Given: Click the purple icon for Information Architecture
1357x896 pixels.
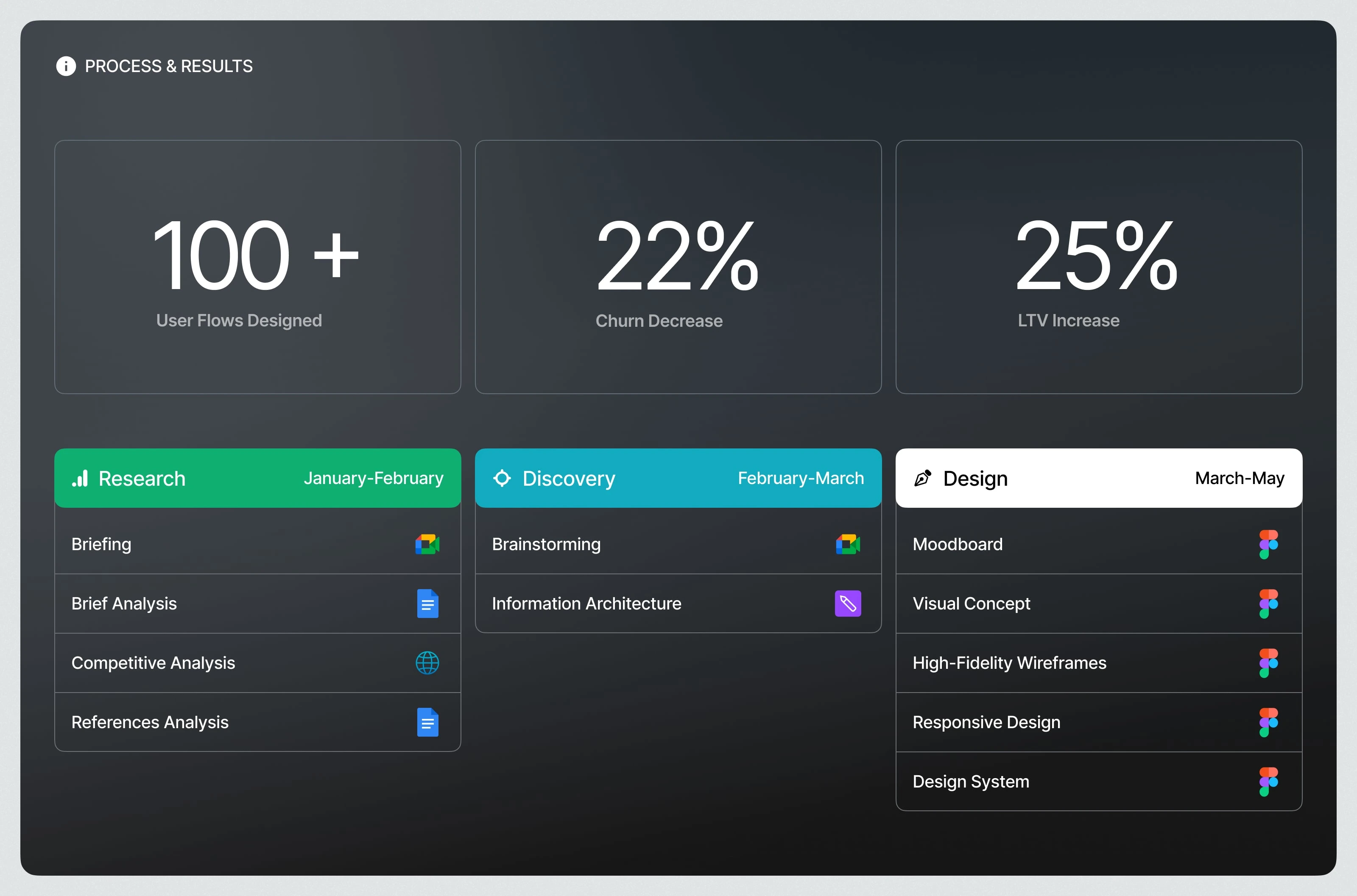Looking at the screenshot, I should (848, 604).
